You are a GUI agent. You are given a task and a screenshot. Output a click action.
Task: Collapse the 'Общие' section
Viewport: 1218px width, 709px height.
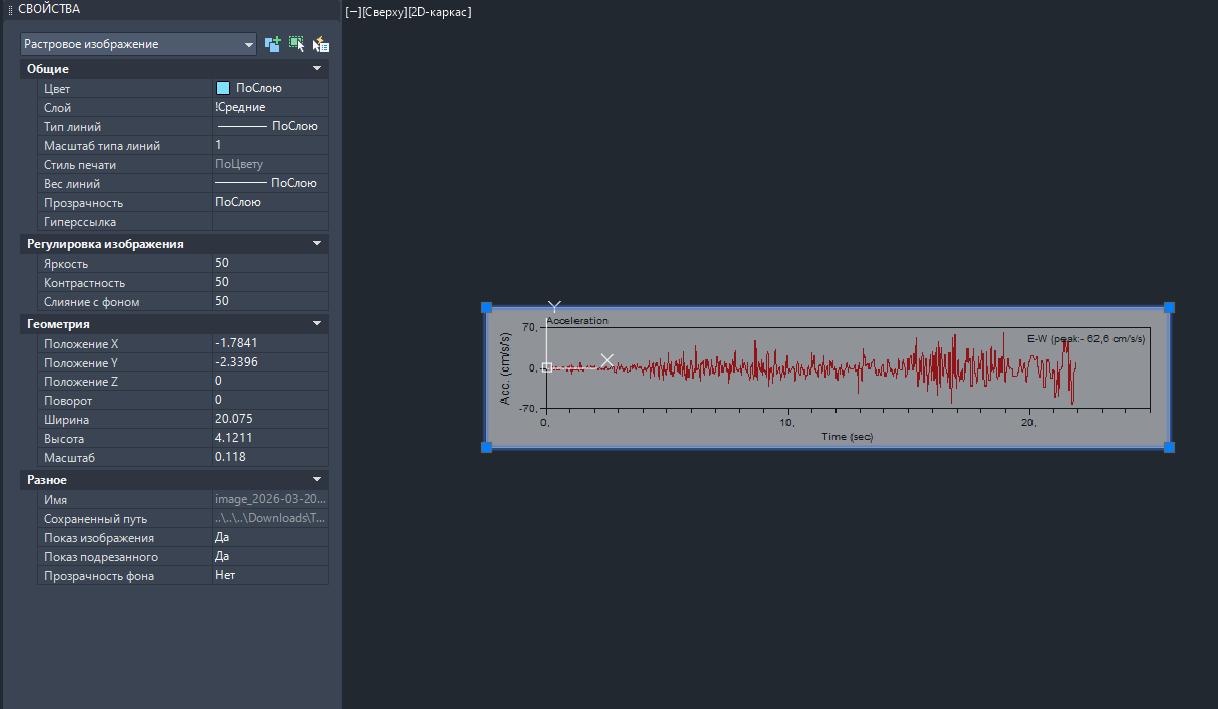click(317, 69)
